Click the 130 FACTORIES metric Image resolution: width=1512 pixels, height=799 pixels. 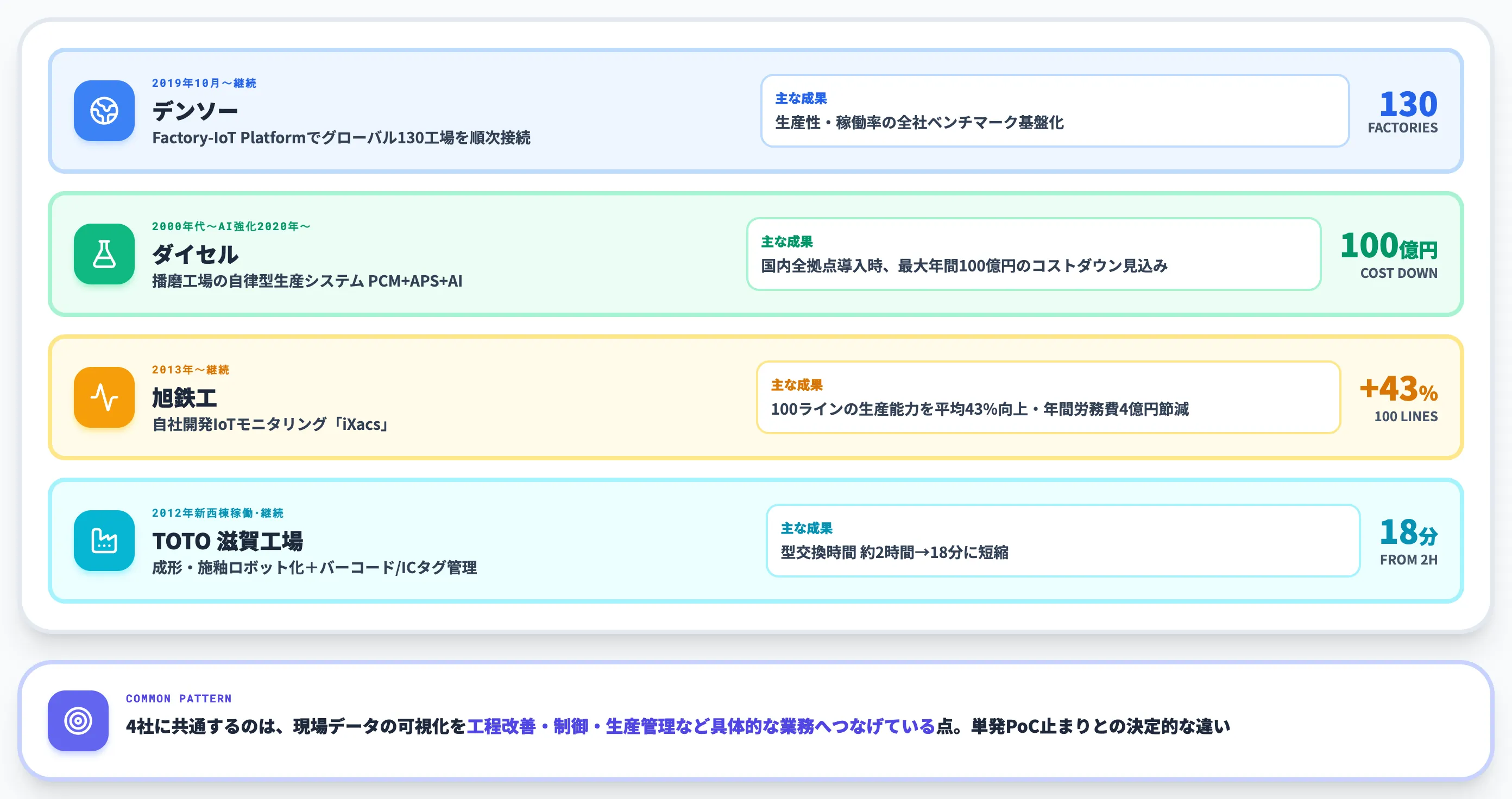pos(1403,111)
